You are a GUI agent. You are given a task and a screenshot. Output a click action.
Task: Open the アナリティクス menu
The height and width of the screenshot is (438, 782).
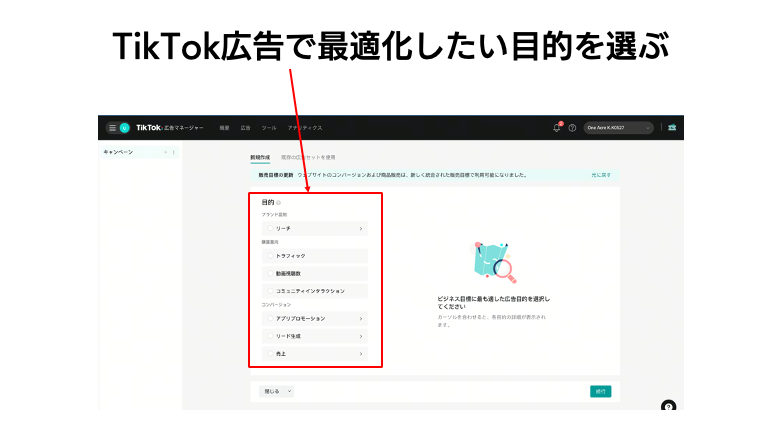(x=305, y=128)
